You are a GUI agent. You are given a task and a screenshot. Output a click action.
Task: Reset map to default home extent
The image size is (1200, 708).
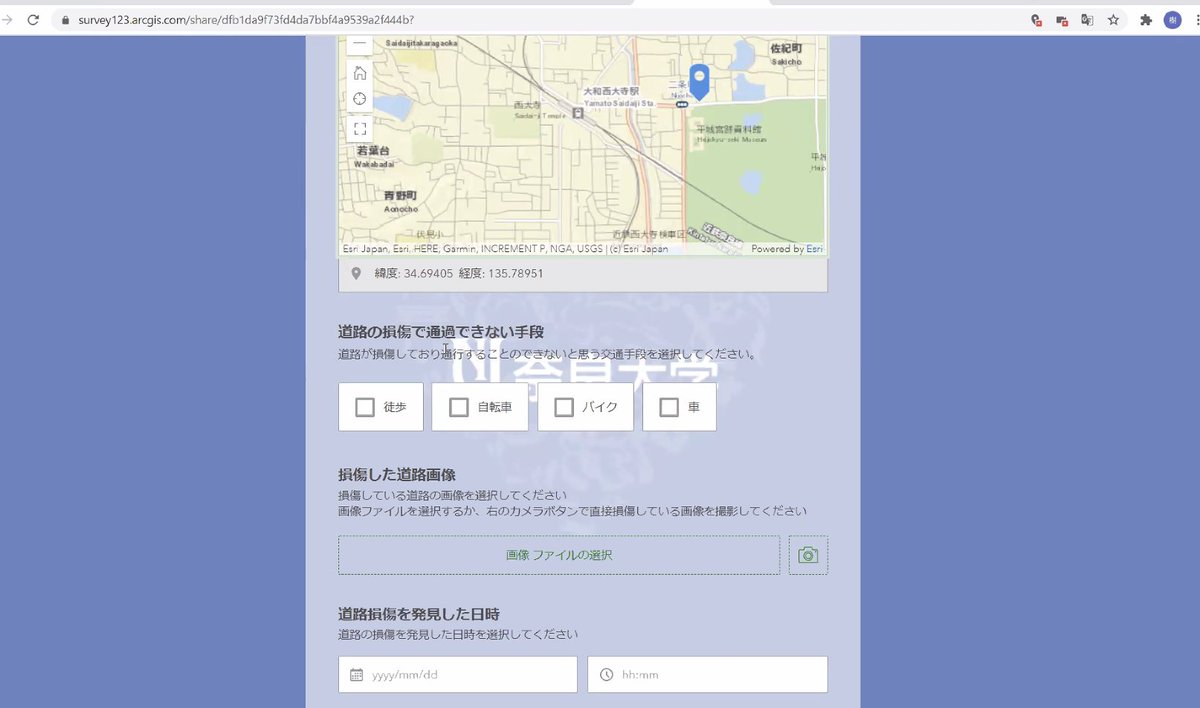(359, 72)
